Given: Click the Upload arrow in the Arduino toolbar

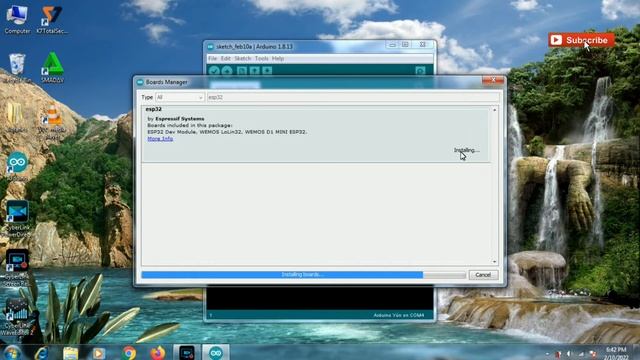Looking at the screenshot, I should coord(227,71).
